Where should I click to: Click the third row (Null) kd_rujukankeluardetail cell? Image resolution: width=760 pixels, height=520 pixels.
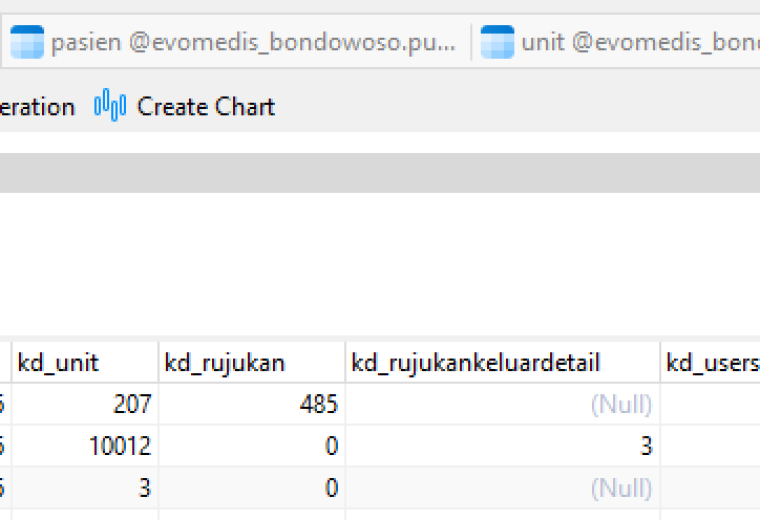(x=503, y=488)
